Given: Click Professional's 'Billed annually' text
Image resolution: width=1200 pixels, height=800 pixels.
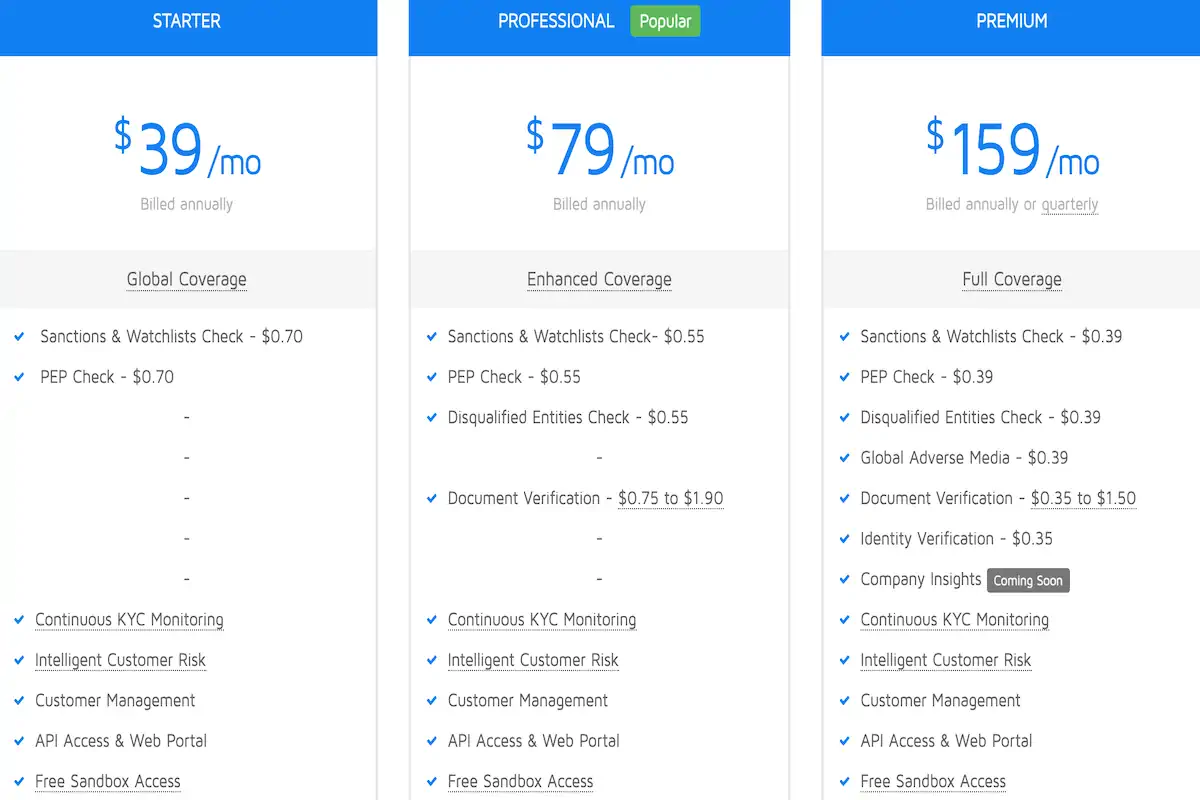Looking at the screenshot, I should (x=600, y=204).
